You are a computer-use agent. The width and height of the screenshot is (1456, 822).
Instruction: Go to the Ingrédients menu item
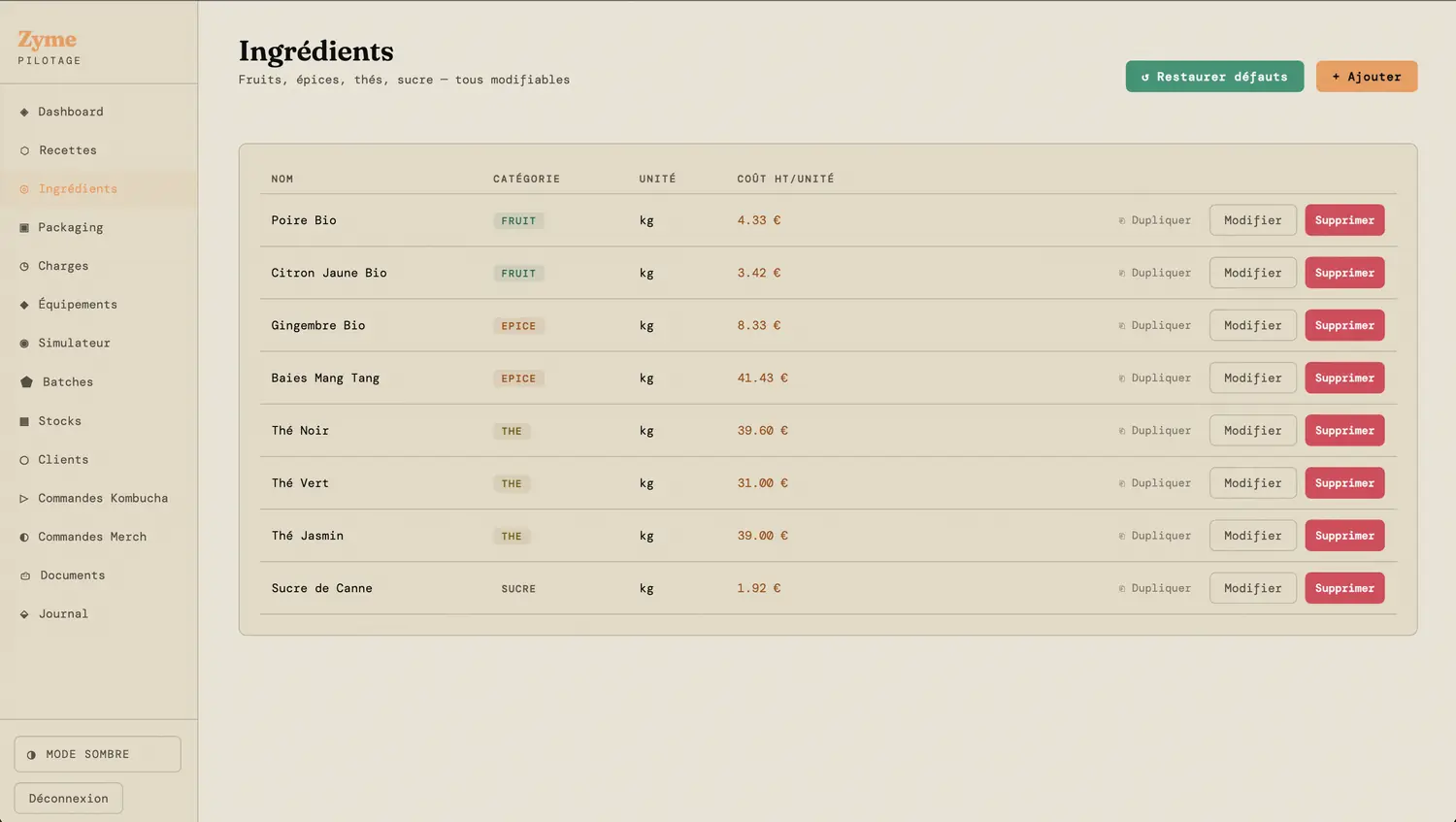click(98, 189)
